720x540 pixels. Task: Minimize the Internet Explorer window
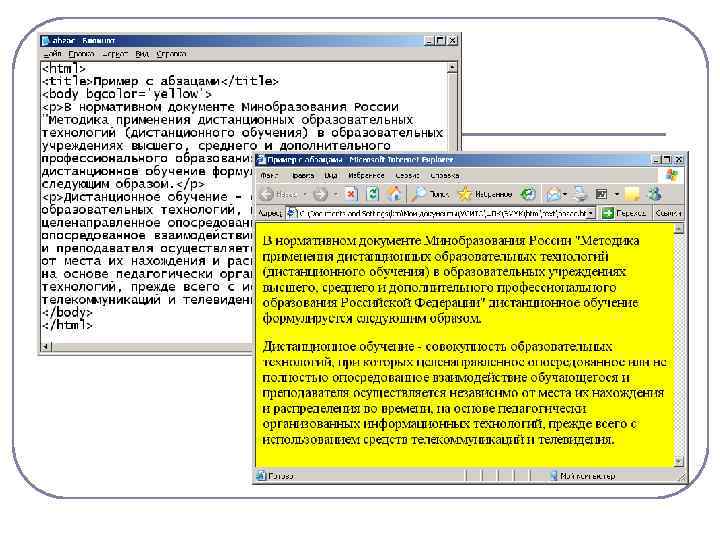pos(657,159)
